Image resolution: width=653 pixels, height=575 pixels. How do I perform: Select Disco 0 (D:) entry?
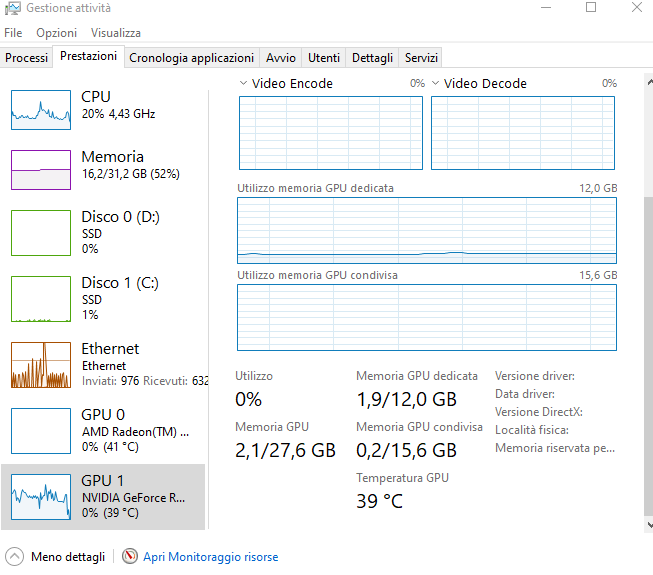(103, 233)
